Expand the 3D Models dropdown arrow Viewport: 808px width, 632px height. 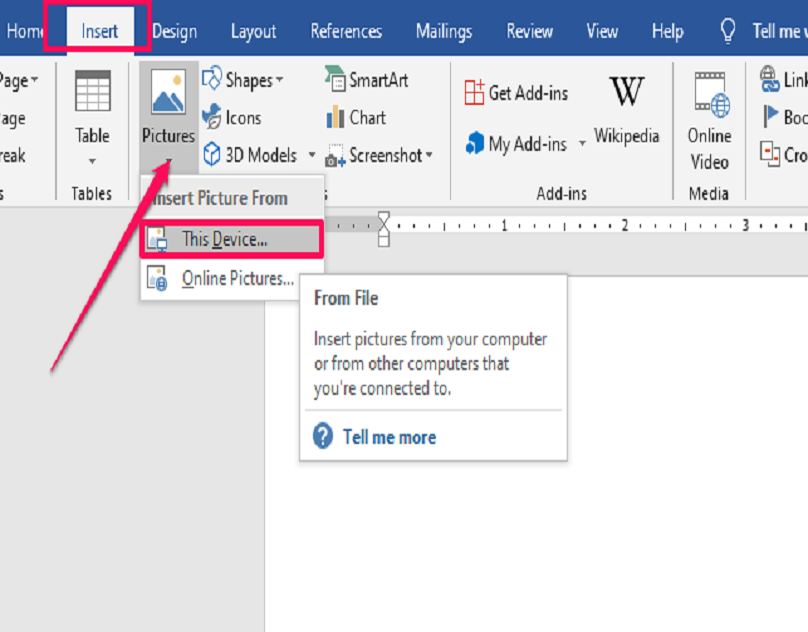click(312, 154)
